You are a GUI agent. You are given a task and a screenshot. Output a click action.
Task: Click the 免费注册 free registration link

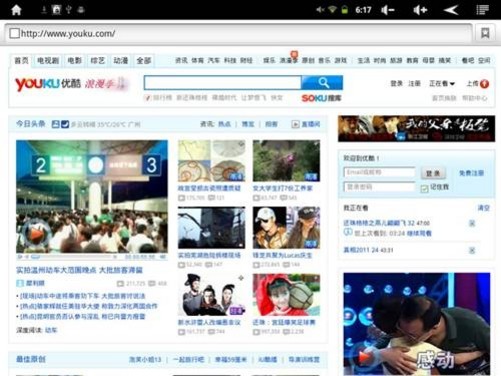click(x=471, y=173)
